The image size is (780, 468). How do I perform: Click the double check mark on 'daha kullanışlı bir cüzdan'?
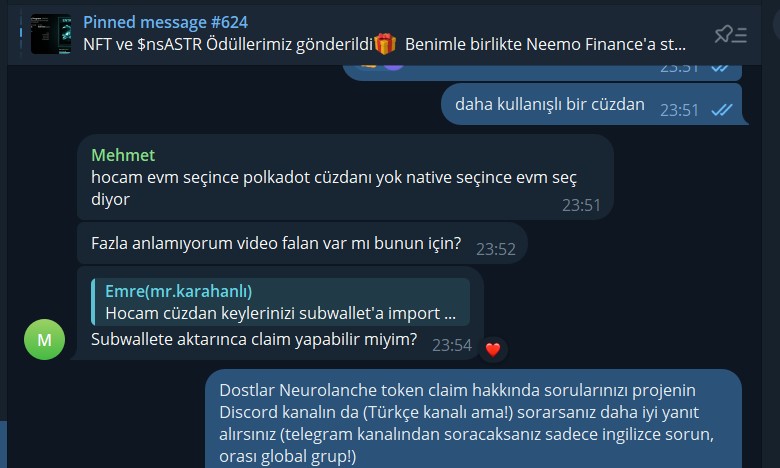tap(722, 109)
